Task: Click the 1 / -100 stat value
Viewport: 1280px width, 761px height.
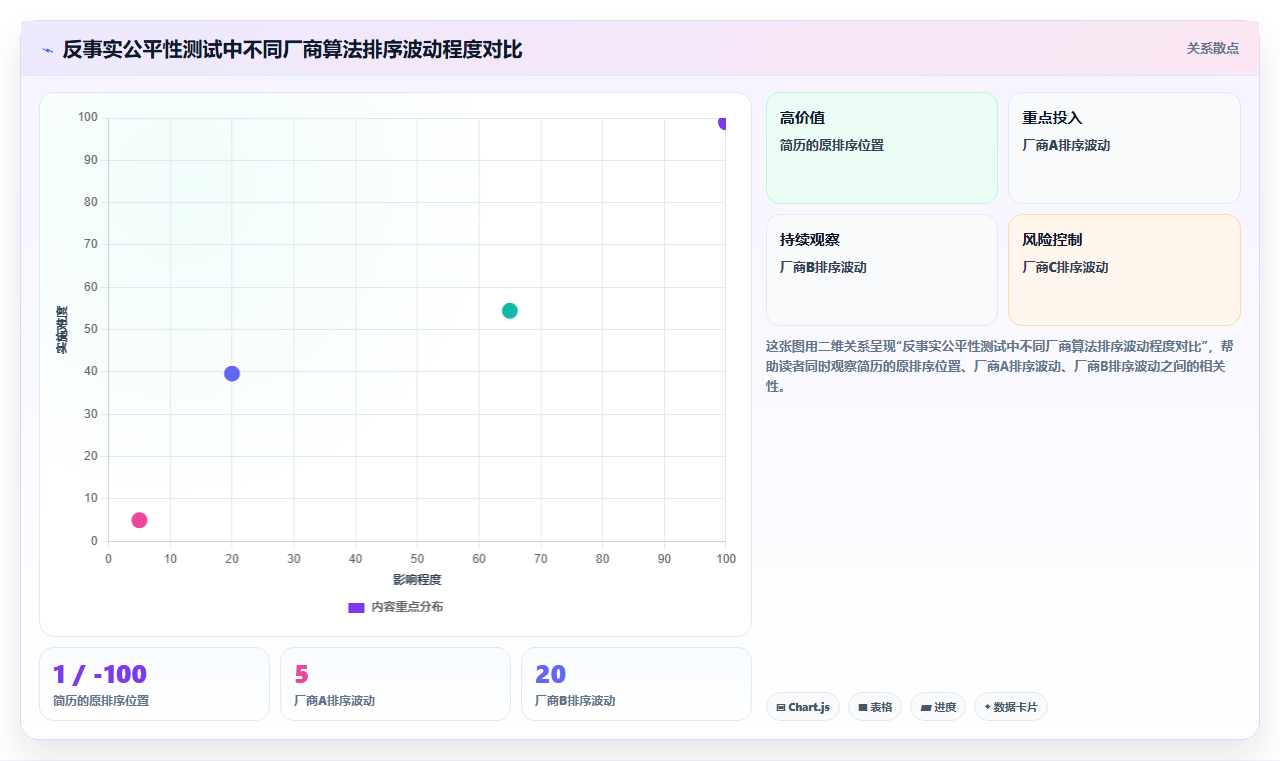Action: [100, 674]
